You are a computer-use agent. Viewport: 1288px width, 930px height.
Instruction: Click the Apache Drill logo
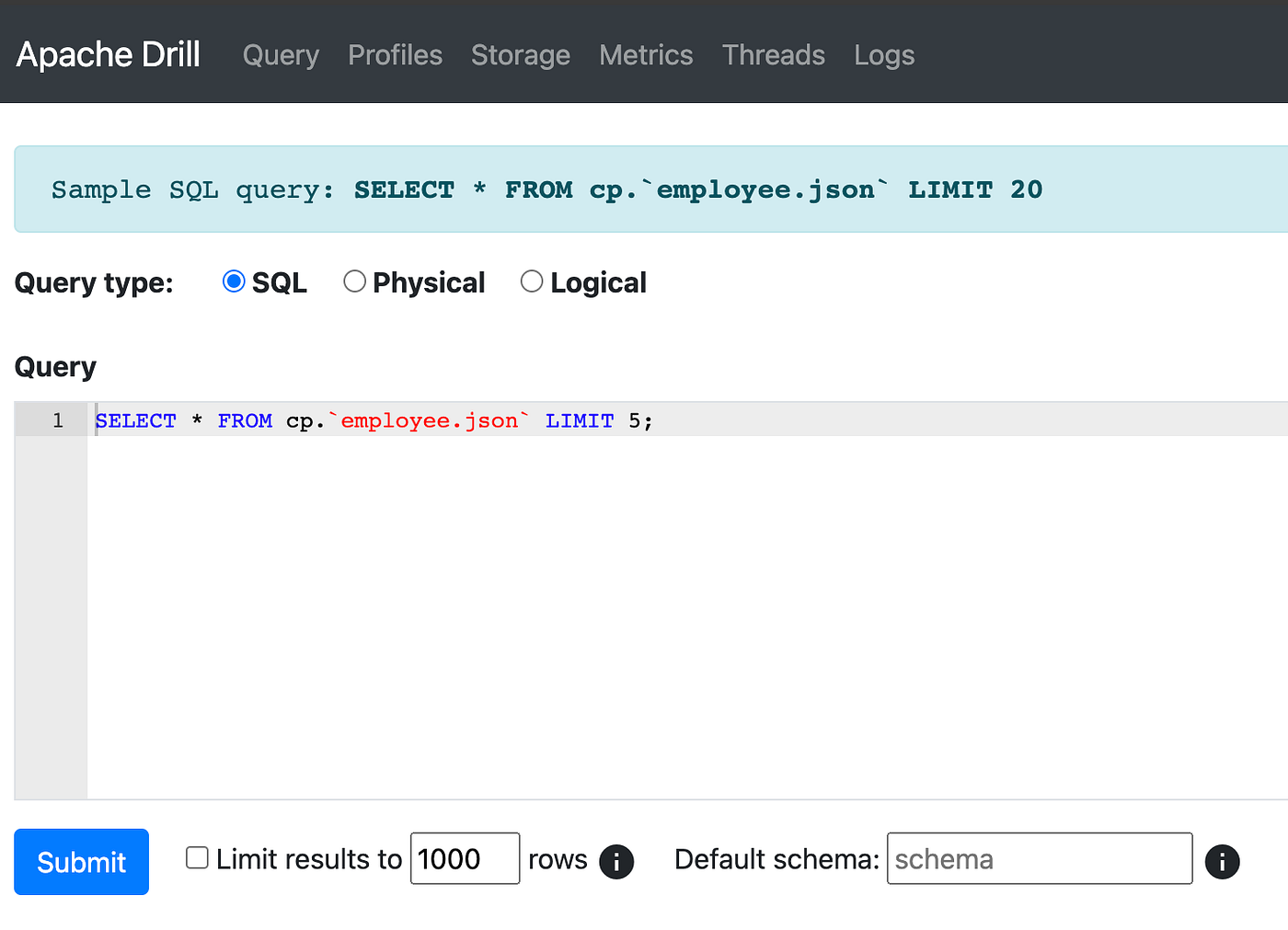tap(107, 53)
